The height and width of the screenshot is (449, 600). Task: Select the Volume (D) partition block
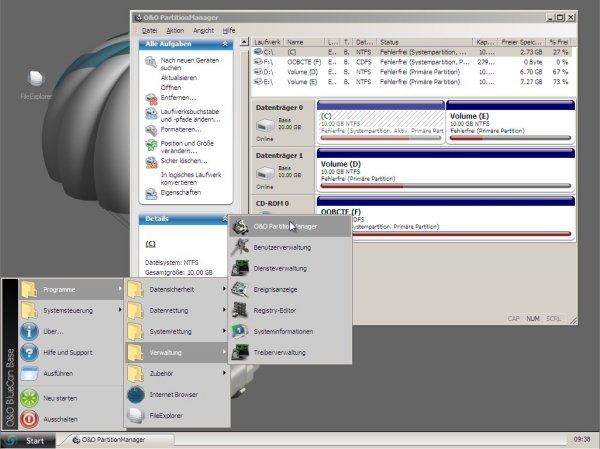[x=446, y=170]
